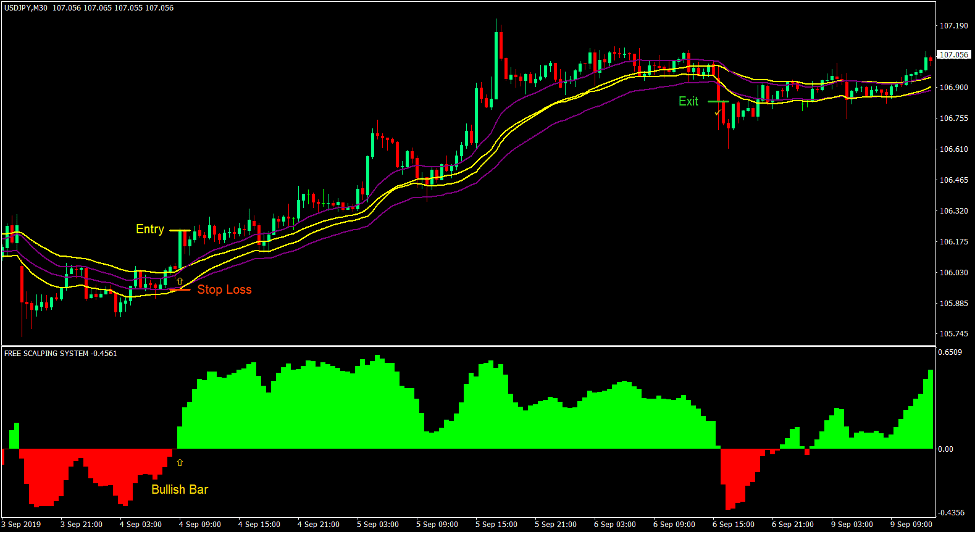The height and width of the screenshot is (533, 977).
Task: Click the 106.320 level on price scale
Action: click(953, 211)
